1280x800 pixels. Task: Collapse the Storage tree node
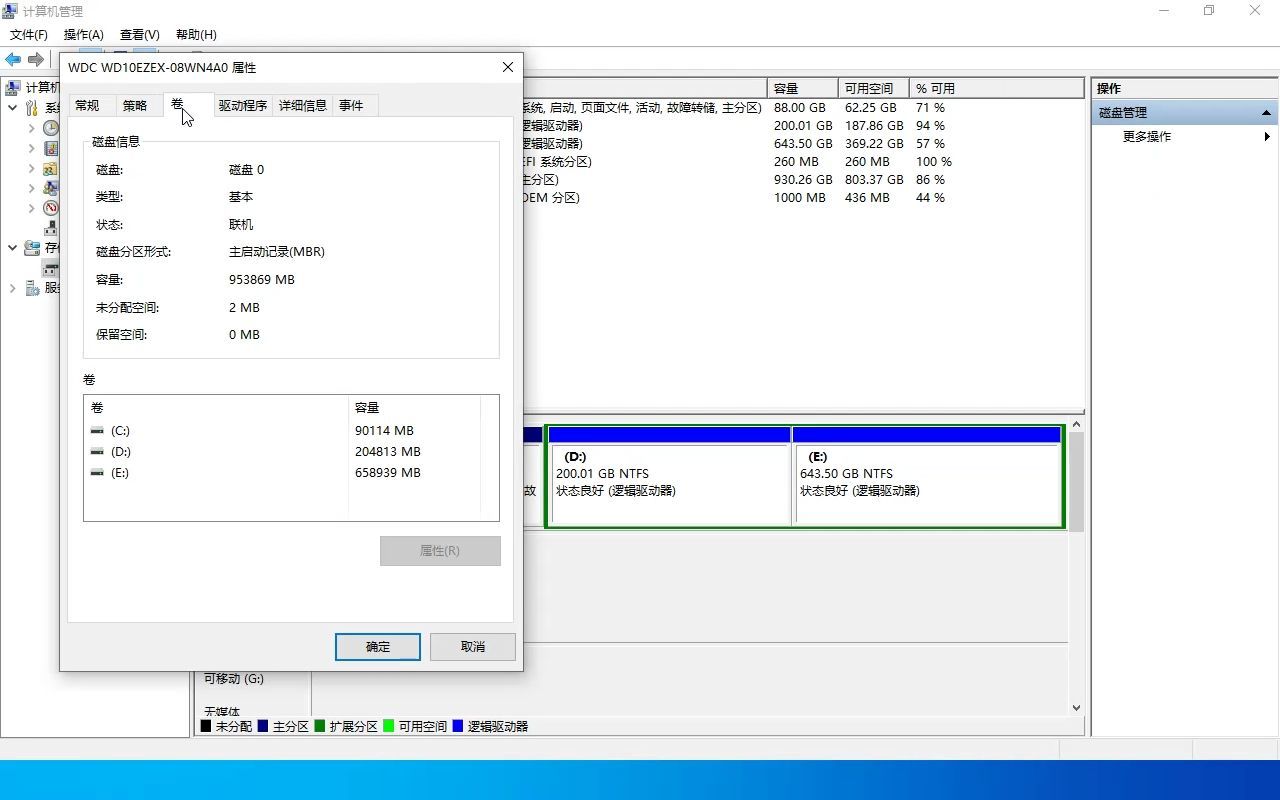click(12, 248)
